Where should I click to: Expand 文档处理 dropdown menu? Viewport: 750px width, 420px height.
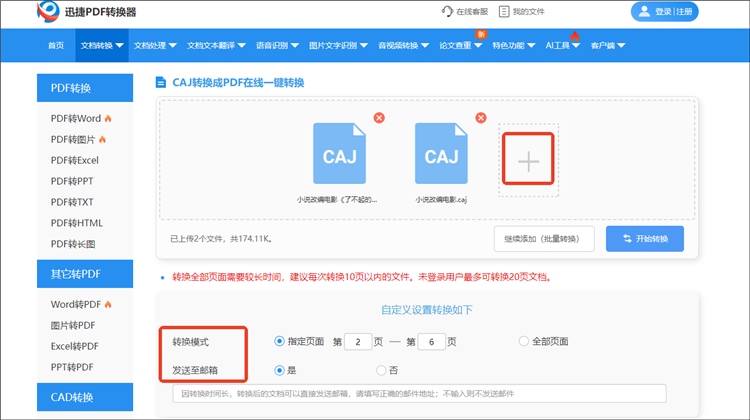click(x=155, y=46)
